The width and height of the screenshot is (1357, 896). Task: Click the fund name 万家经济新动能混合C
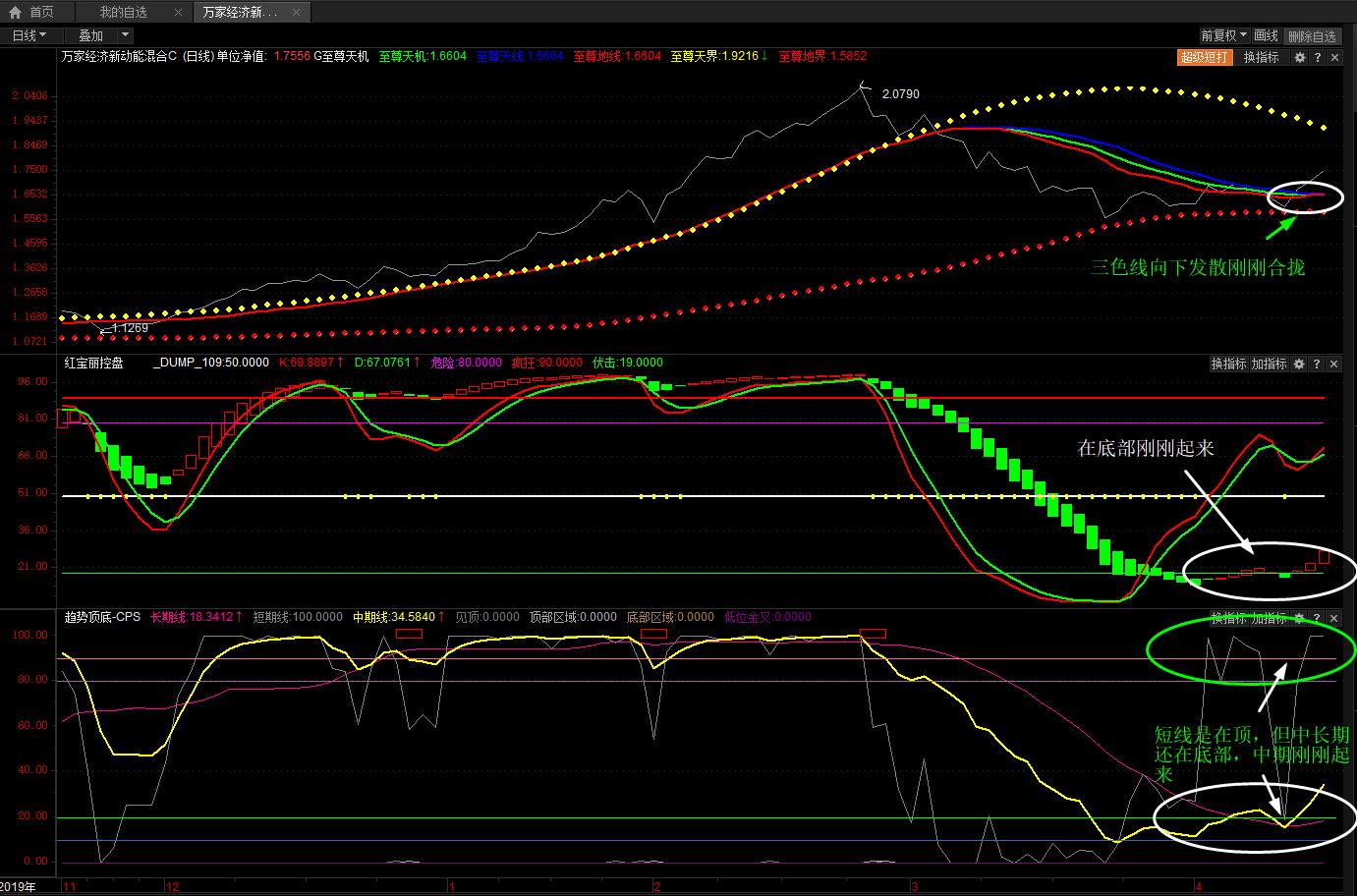point(119,57)
